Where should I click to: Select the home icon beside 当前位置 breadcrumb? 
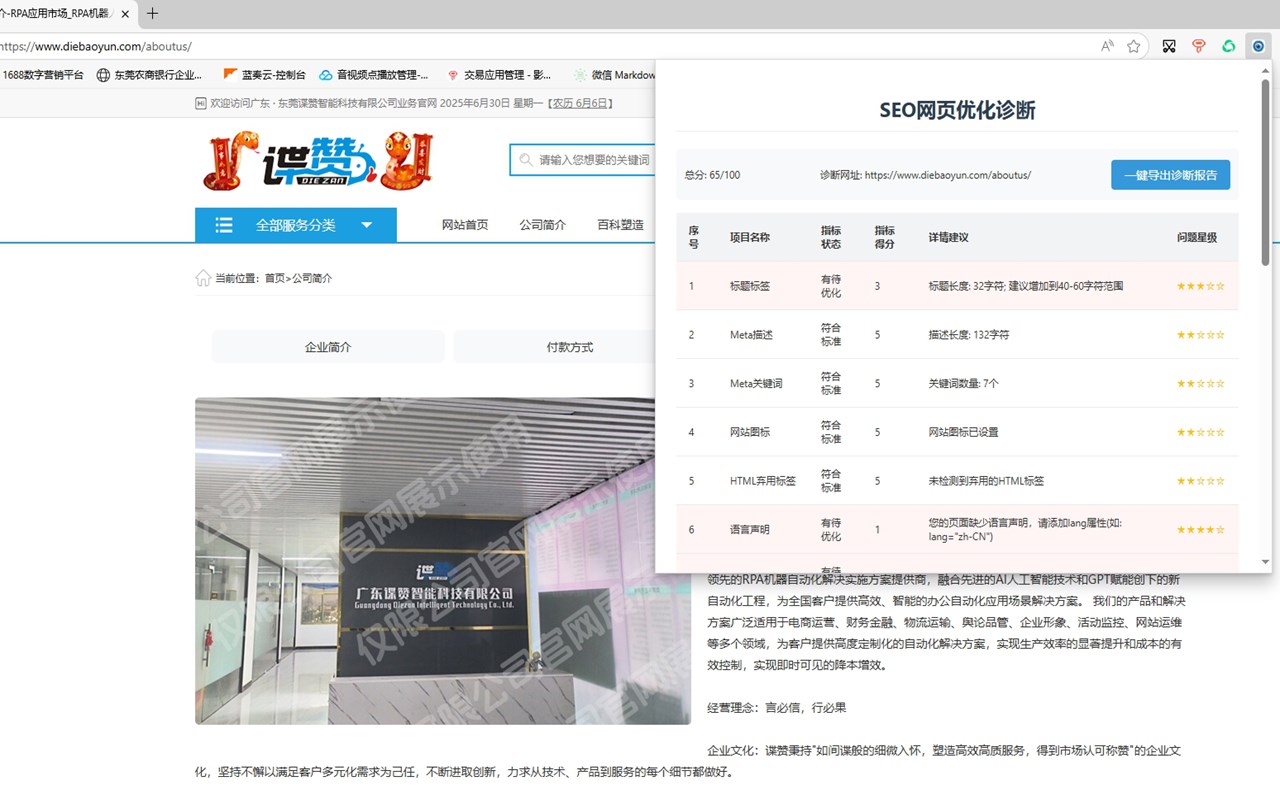coord(203,277)
